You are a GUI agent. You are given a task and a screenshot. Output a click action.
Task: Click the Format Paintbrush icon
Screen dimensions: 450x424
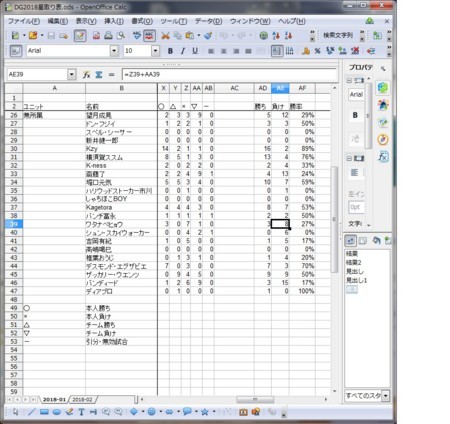[x=208, y=35]
